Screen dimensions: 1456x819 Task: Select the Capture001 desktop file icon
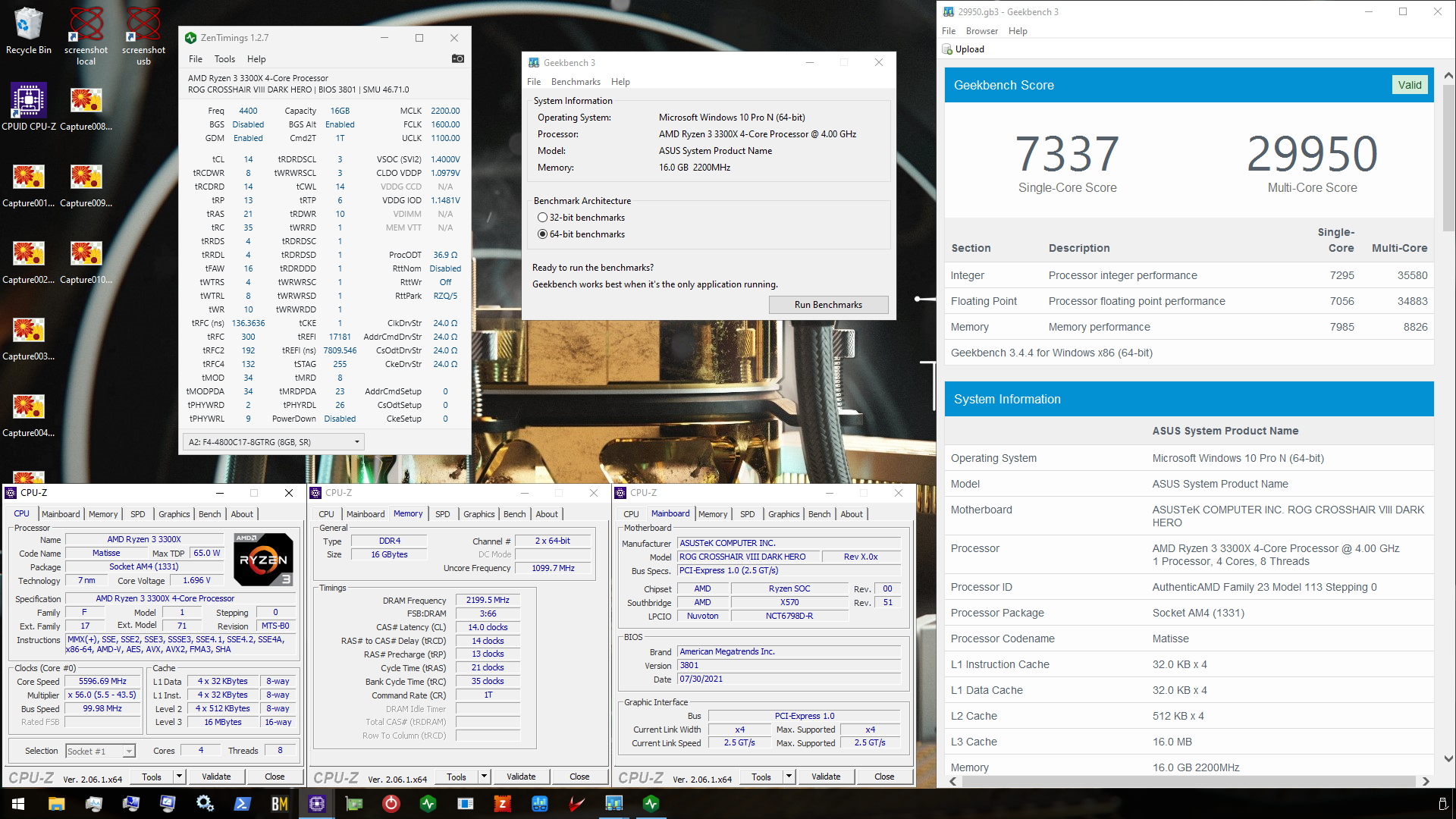(29, 184)
